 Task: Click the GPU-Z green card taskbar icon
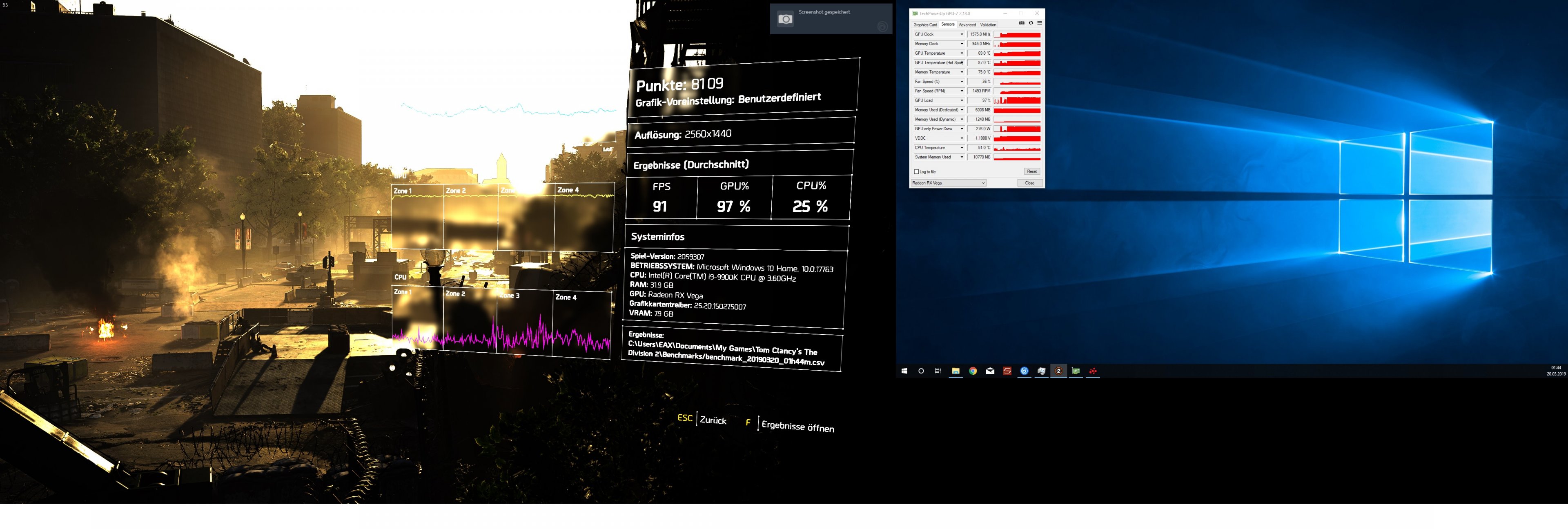[x=1076, y=371]
